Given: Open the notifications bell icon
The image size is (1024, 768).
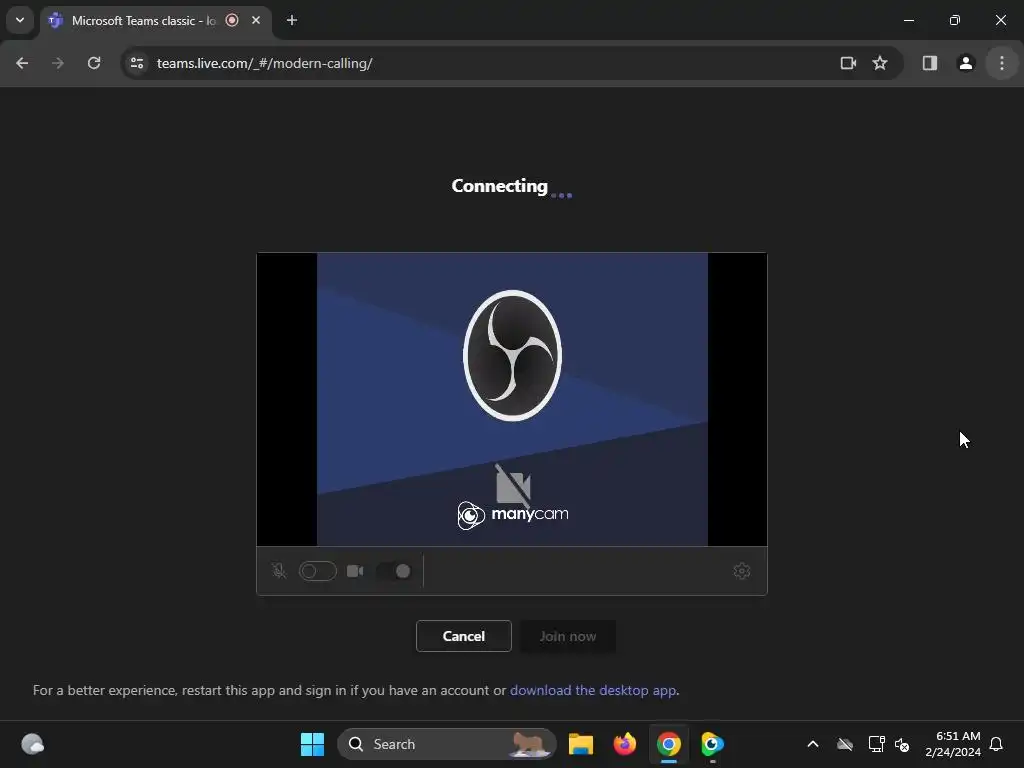Looking at the screenshot, I should pos(996,744).
